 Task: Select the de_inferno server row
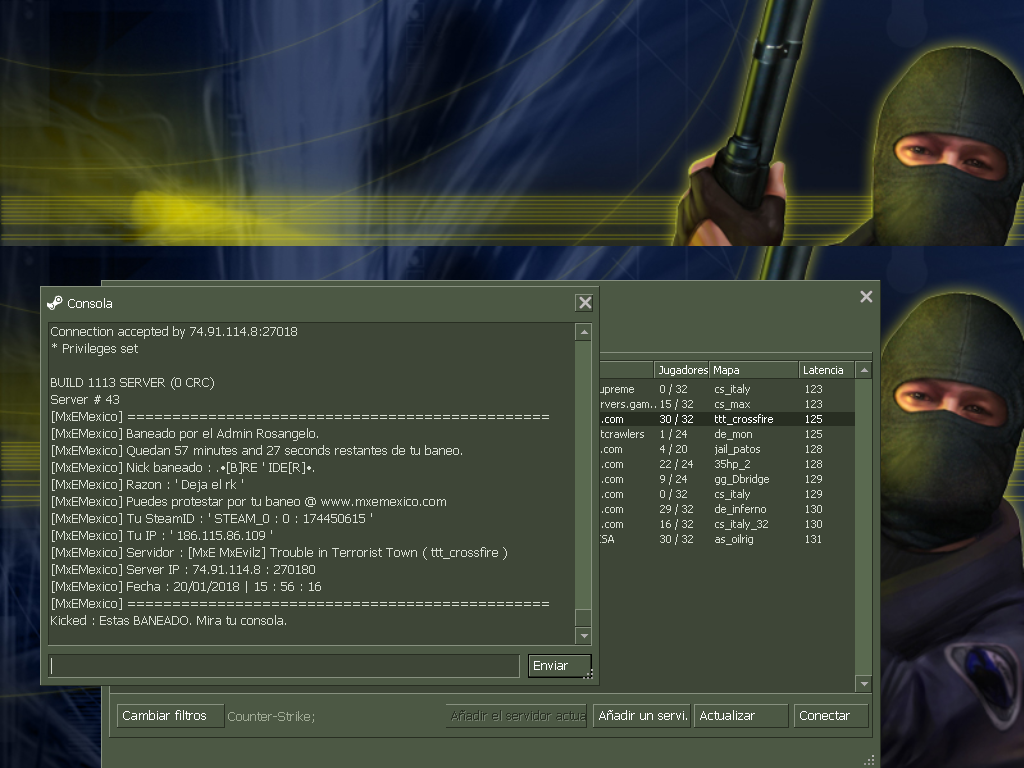(727, 509)
